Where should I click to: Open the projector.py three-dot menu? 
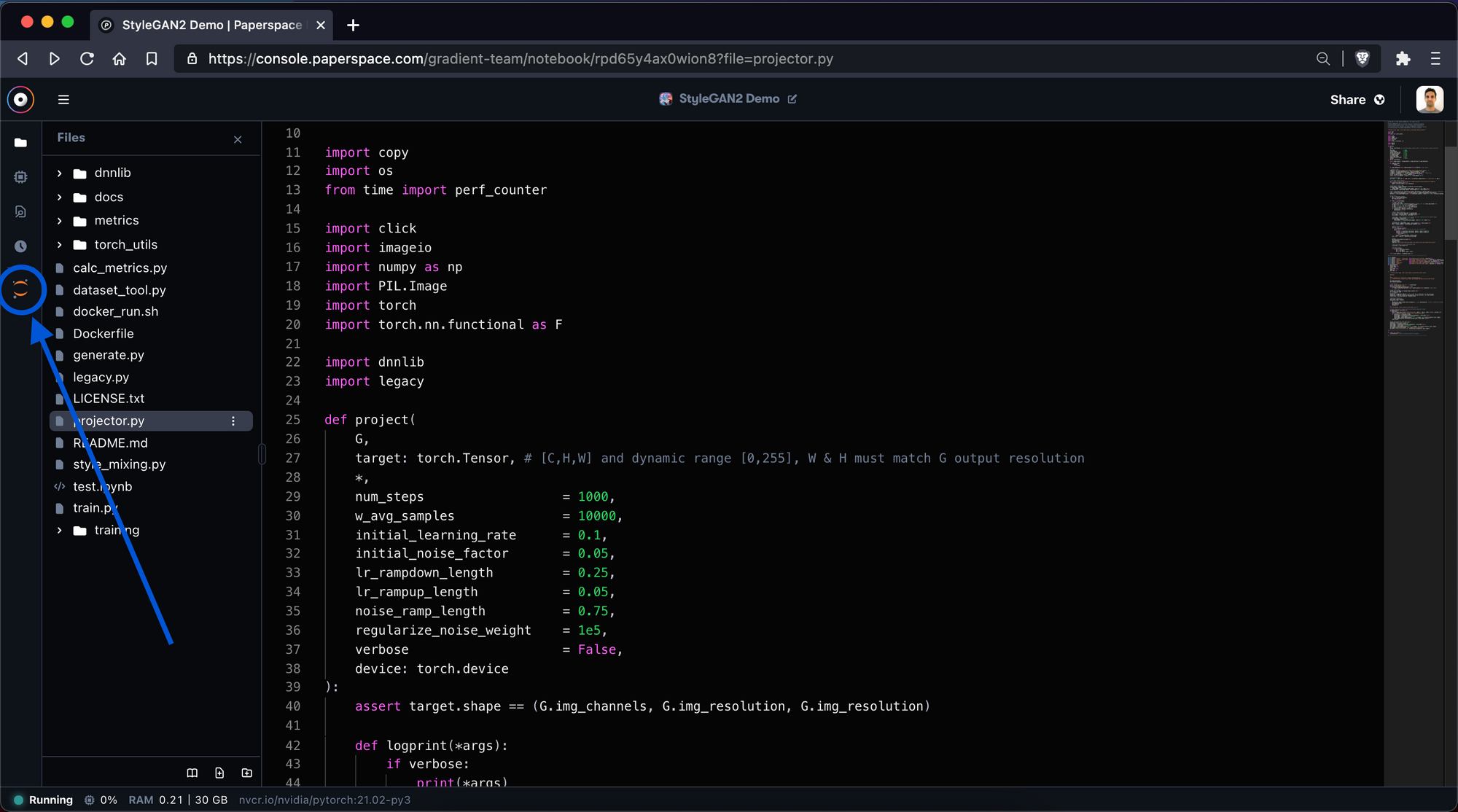[233, 421]
